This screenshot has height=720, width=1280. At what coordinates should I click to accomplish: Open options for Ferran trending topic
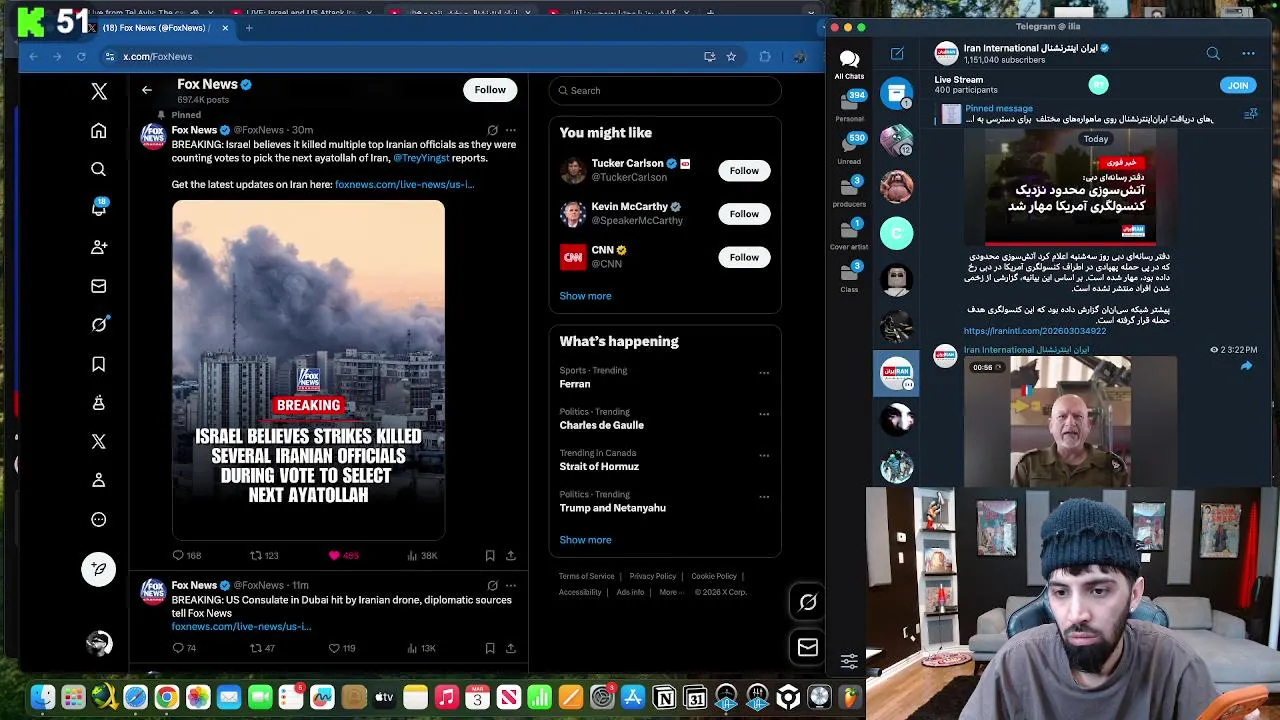tap(764, 373)
